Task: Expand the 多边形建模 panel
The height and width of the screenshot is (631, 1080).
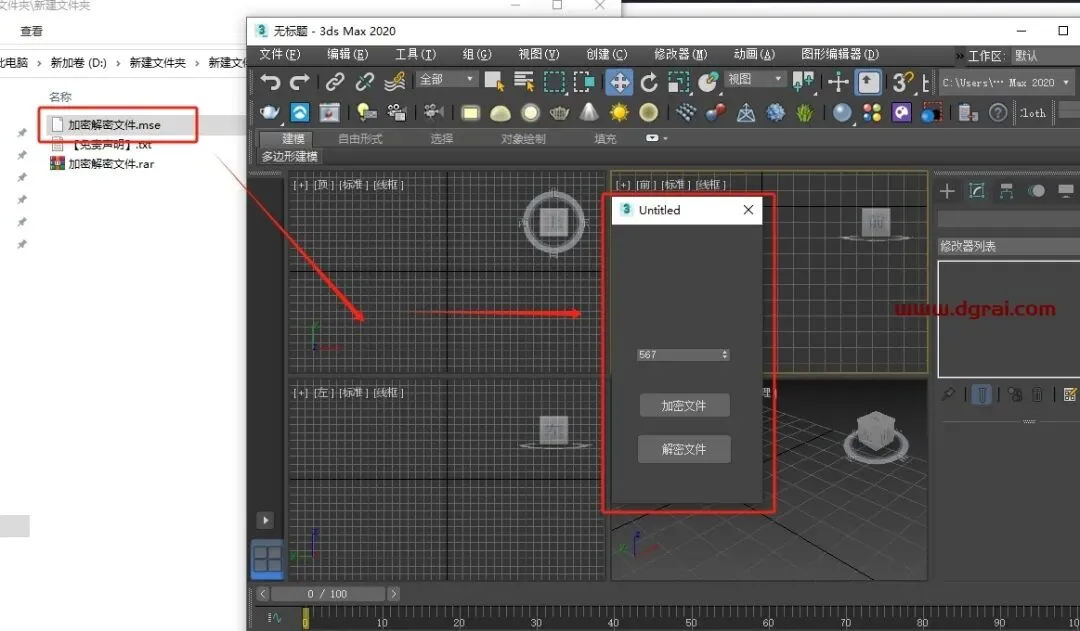Action: coord(289,156)
